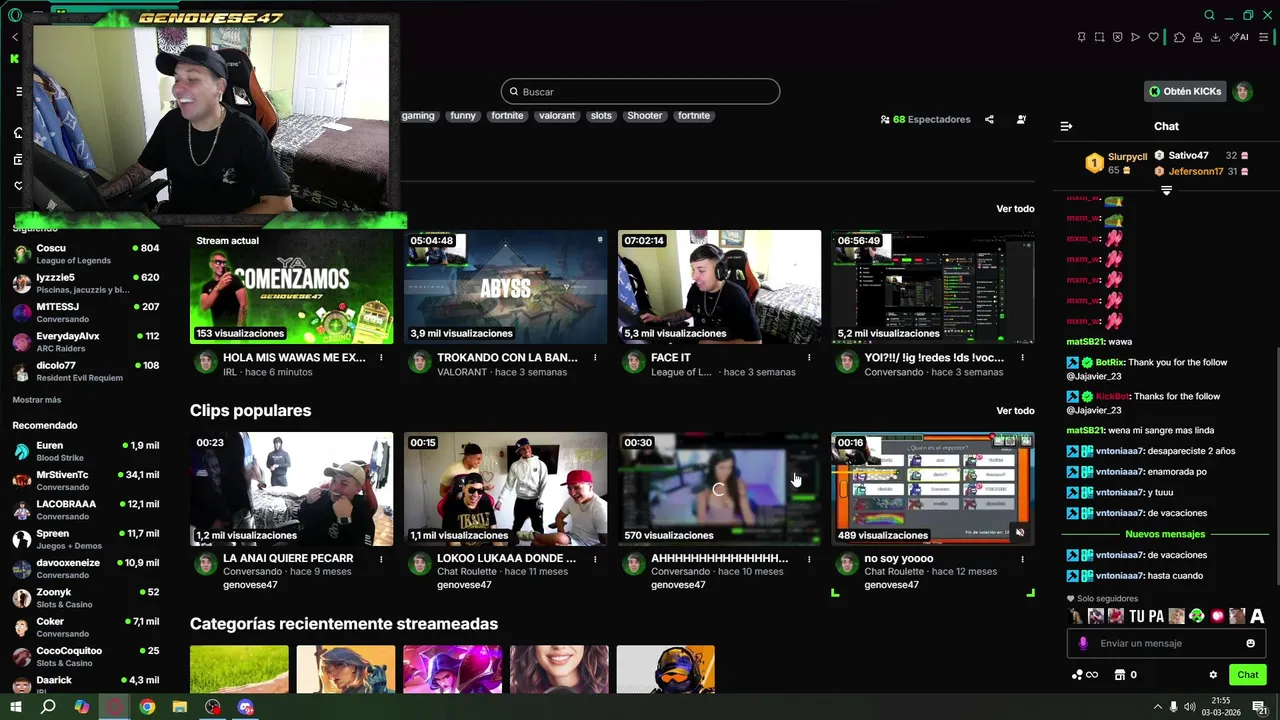
Task: Open options menu for FACE IT video
Action: (809, 358)
